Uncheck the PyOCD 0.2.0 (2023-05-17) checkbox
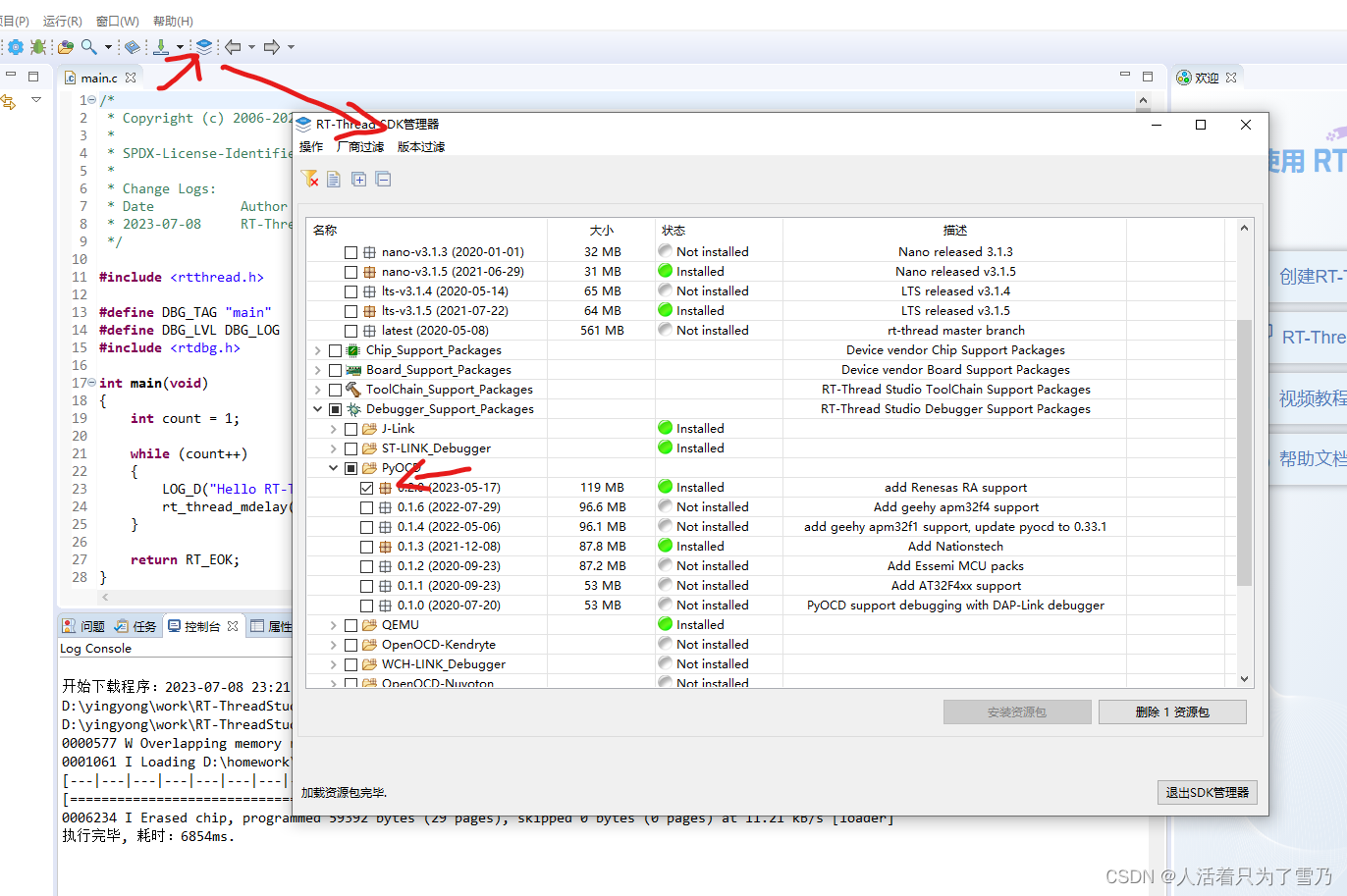 [366, 487]
